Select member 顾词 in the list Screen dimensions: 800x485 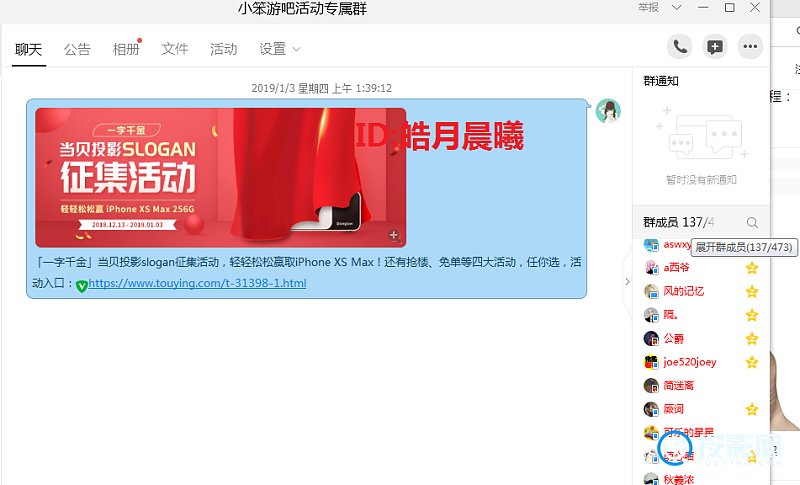point(673,409)
